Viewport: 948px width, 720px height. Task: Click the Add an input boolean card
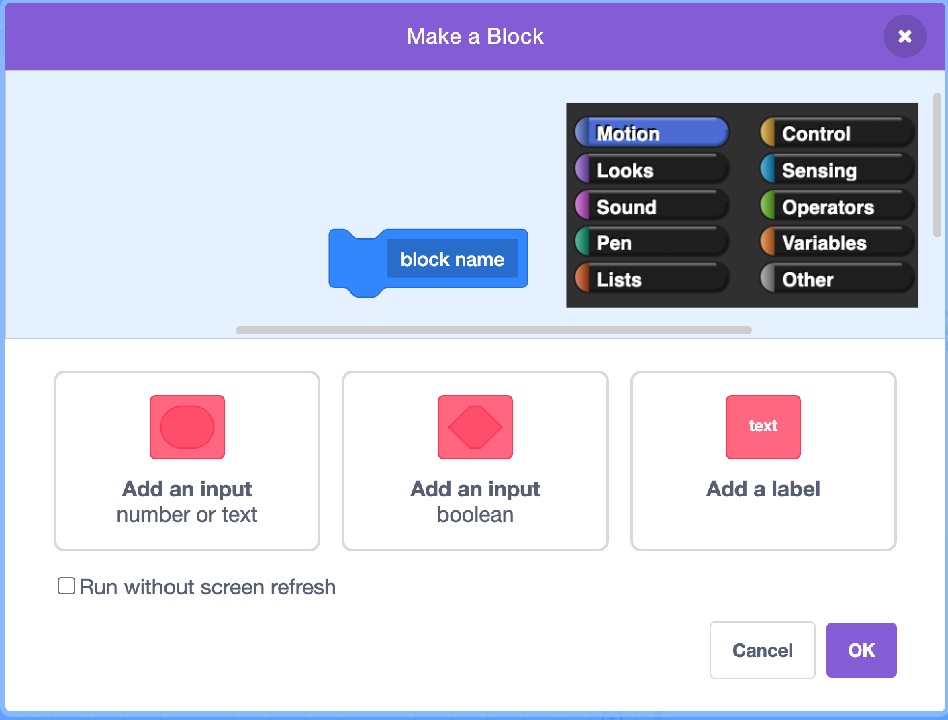pyautogui.click(x=475, y=460)
